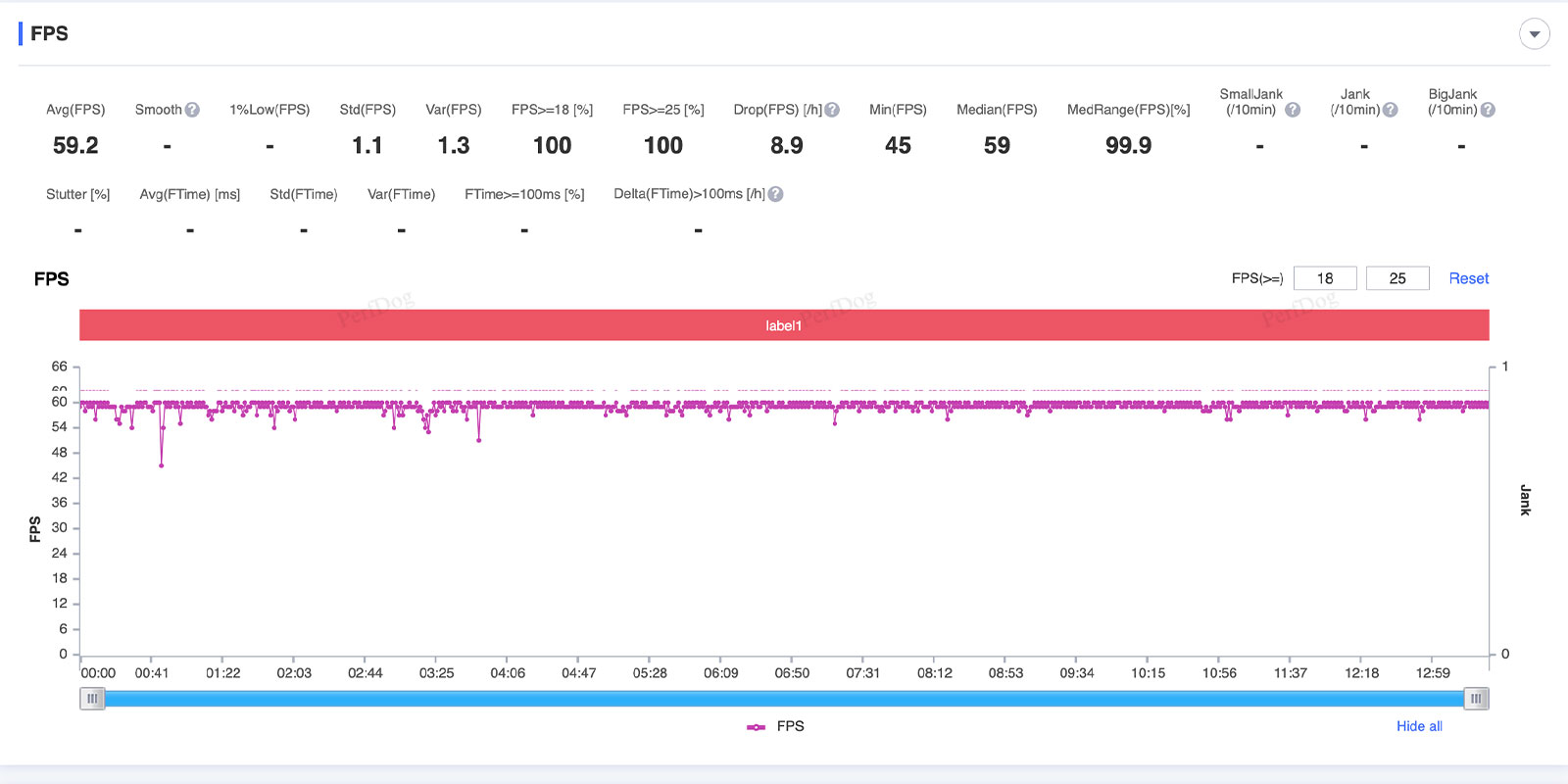Click the lowest FPS dip point near 00:41
1568x784 pixels.
point(161,465)
